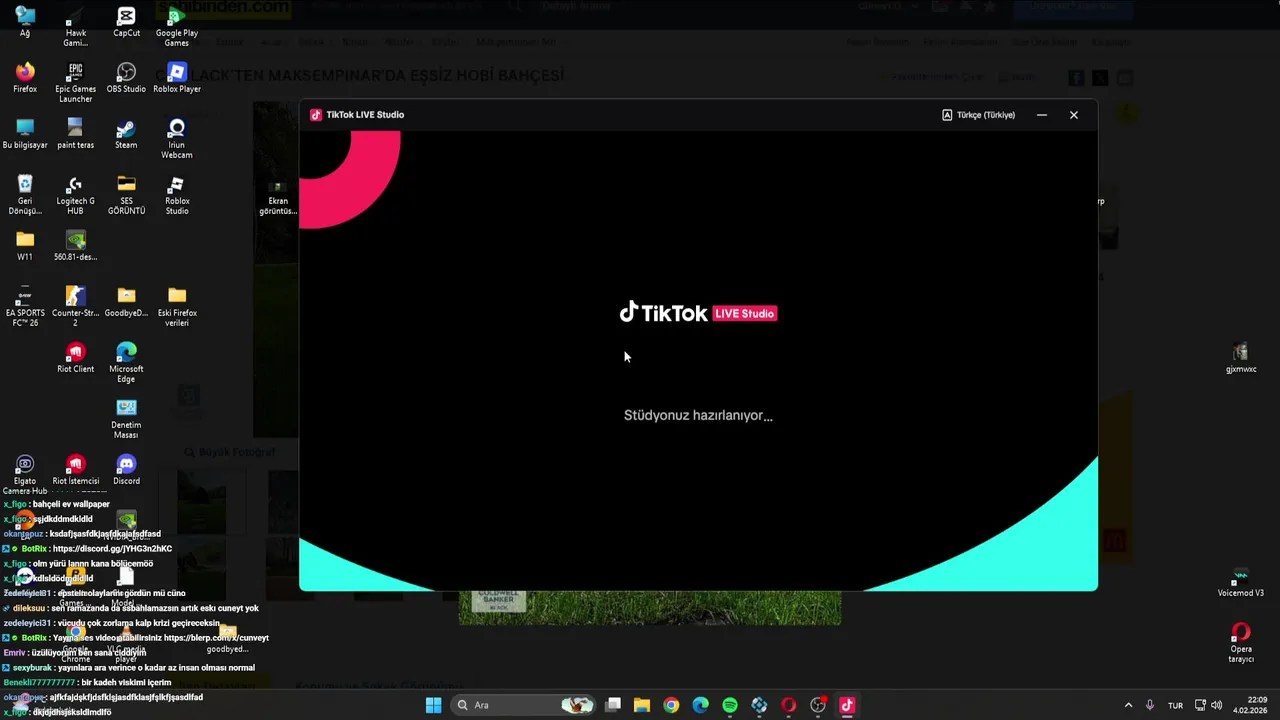Select the Bu bilgisayar desktop icon
Image resolution: width=1280 pixels, height=720 pixels.
point(25,134)
